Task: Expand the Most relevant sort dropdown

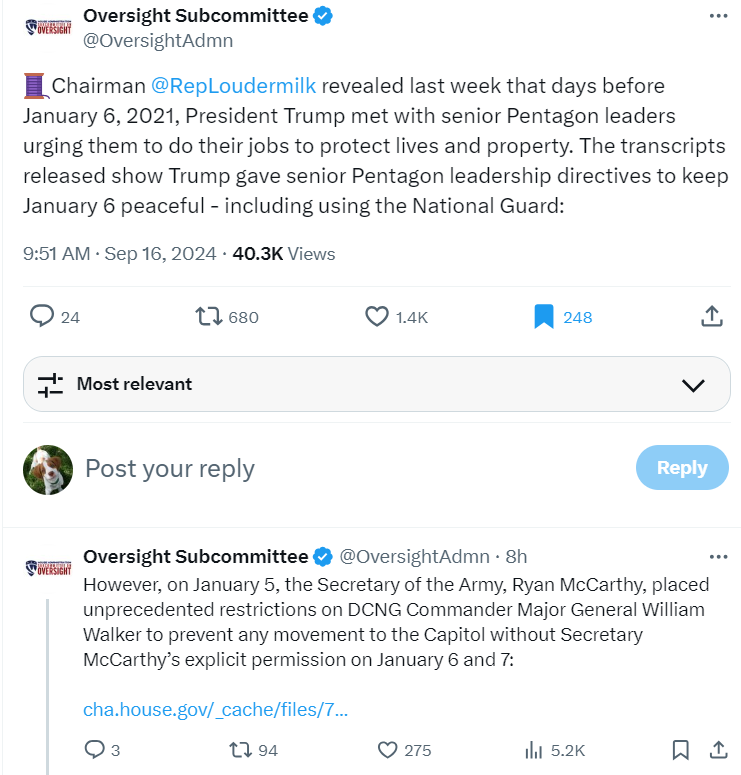Action: click(692, 385)
